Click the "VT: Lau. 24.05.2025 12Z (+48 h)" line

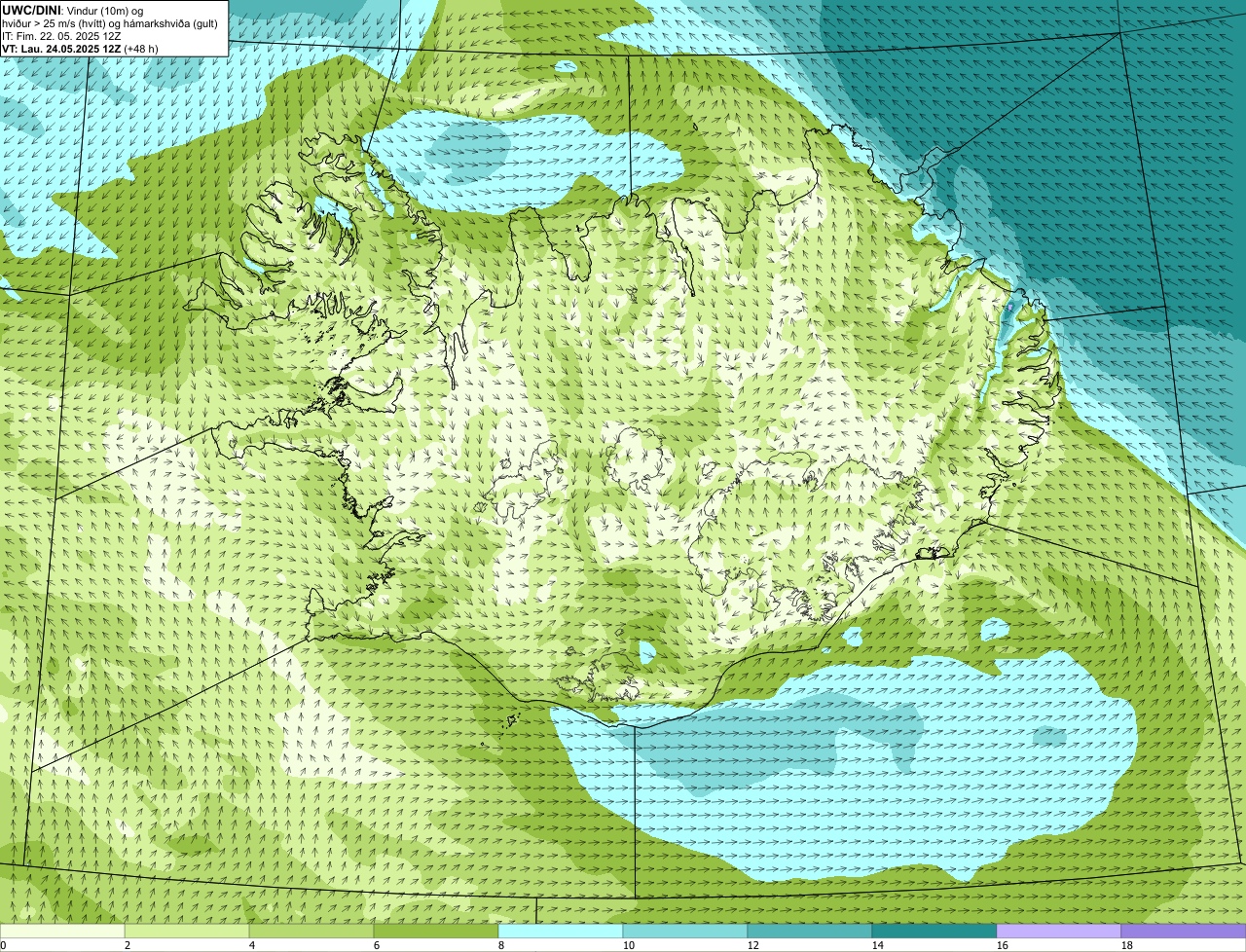point(80,48)
